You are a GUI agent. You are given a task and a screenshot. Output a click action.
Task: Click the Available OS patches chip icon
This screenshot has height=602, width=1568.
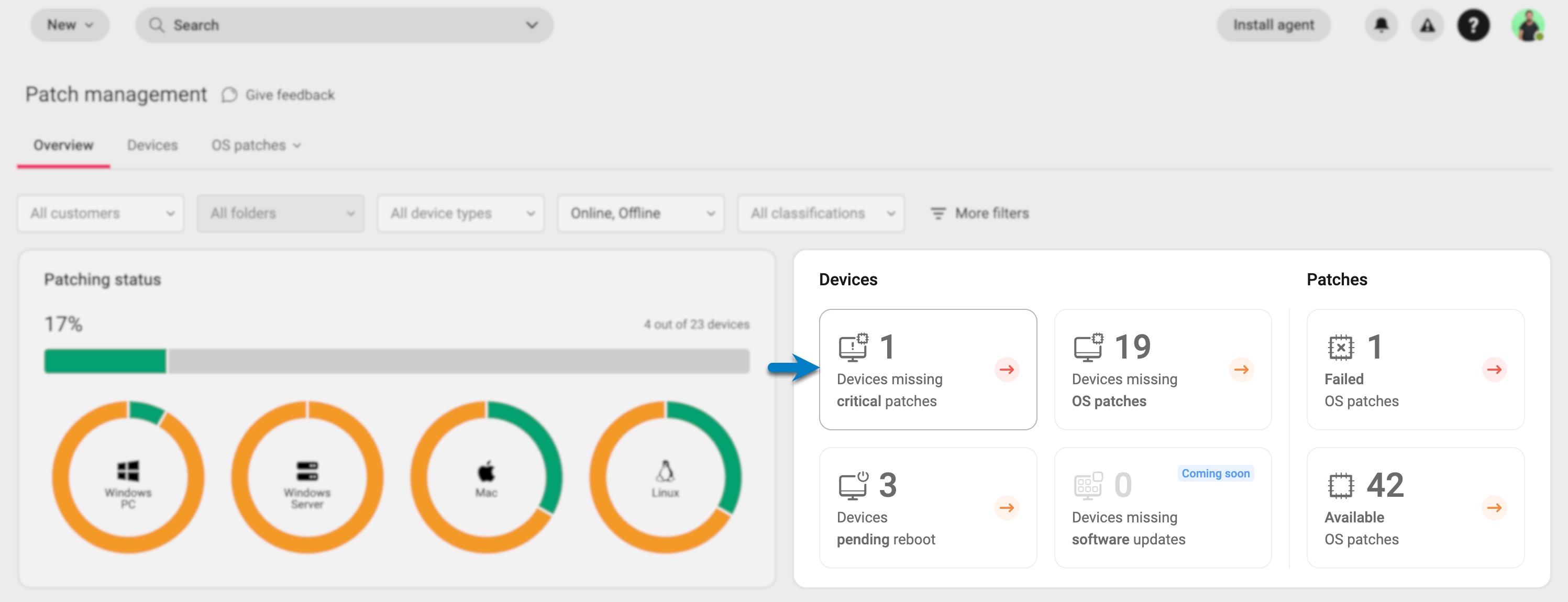pyautogui.click(x=1340, y=486)
